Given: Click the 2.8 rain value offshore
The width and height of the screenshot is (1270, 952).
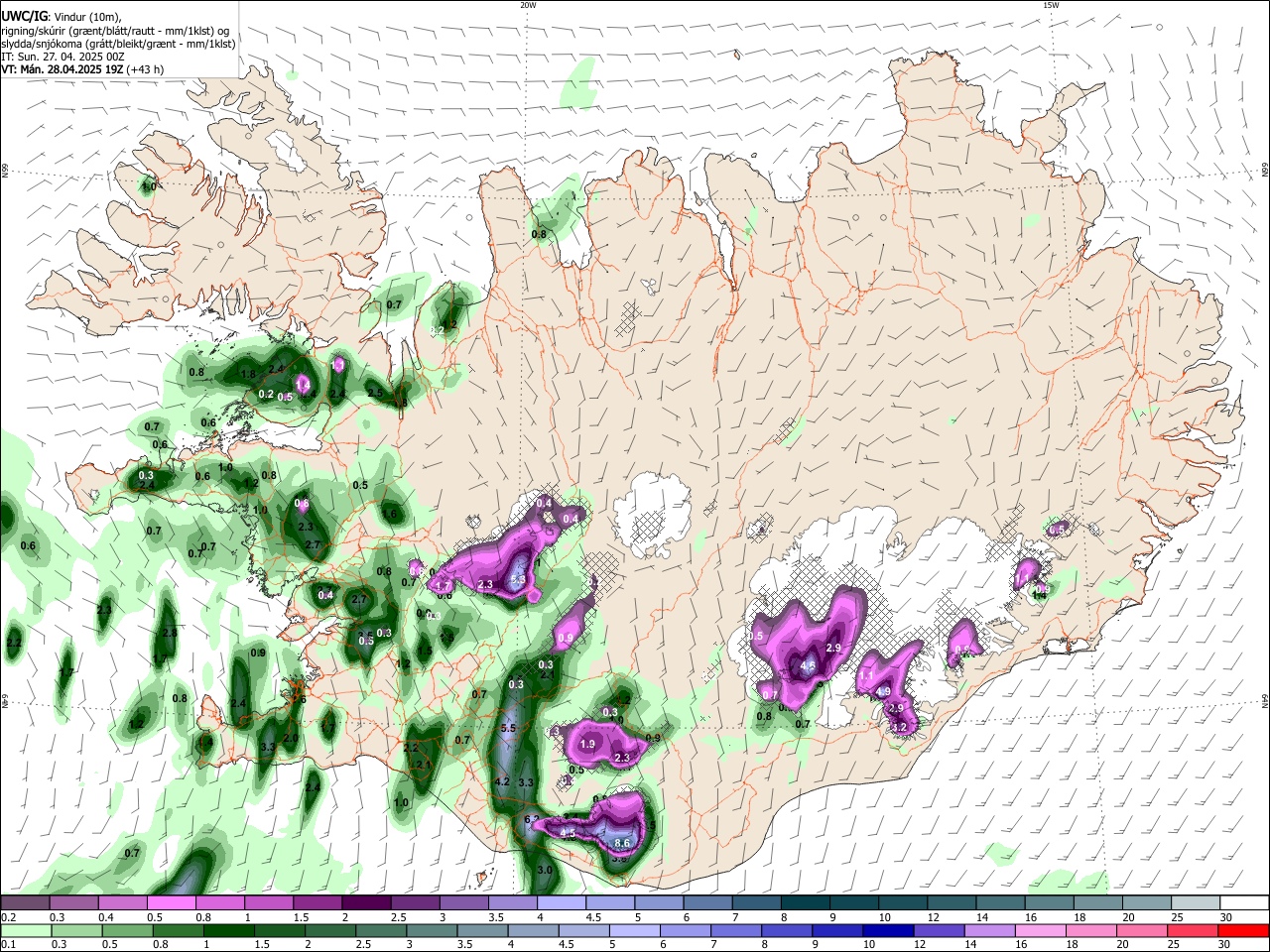Looking at the screenshot, I should tap(171, 632).
